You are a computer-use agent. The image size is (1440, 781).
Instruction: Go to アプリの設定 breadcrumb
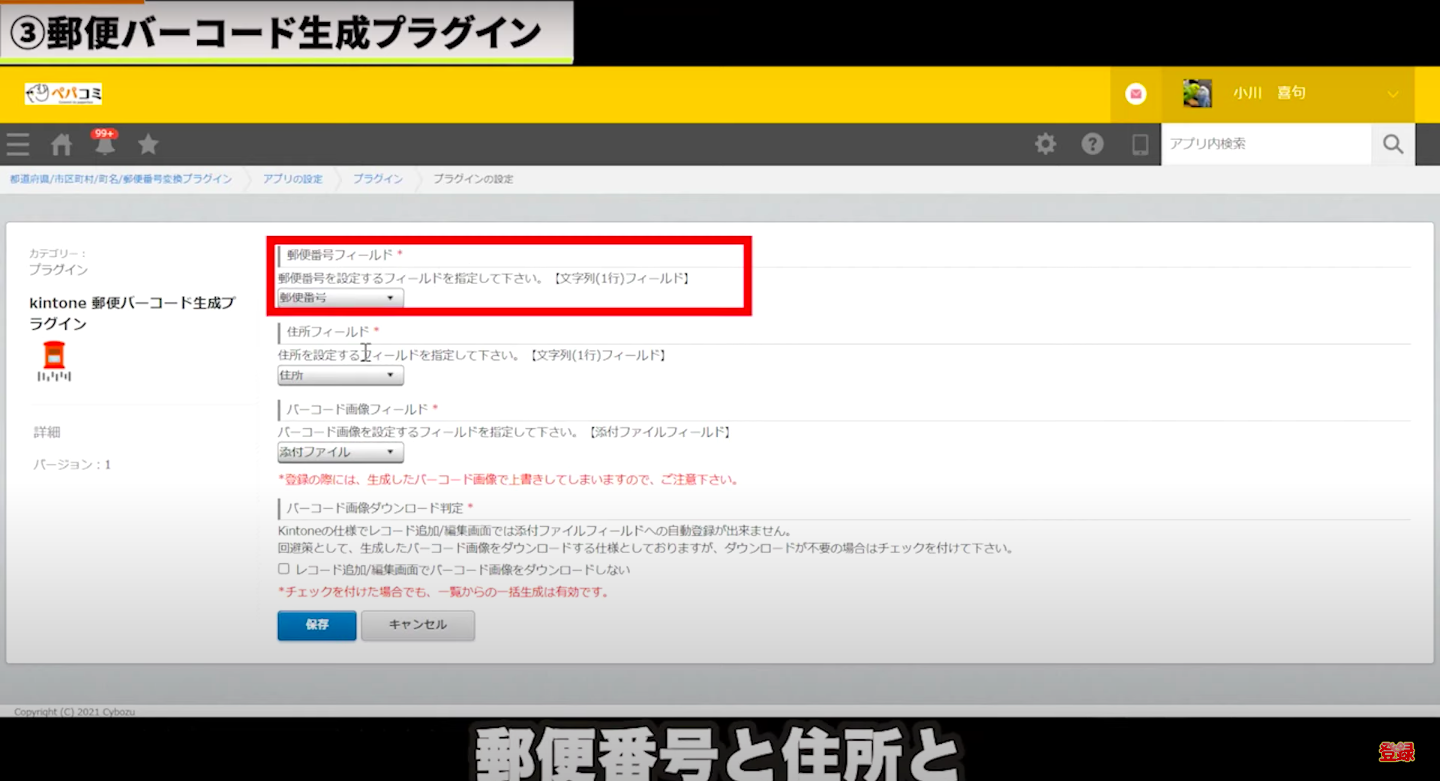[292, 179]
